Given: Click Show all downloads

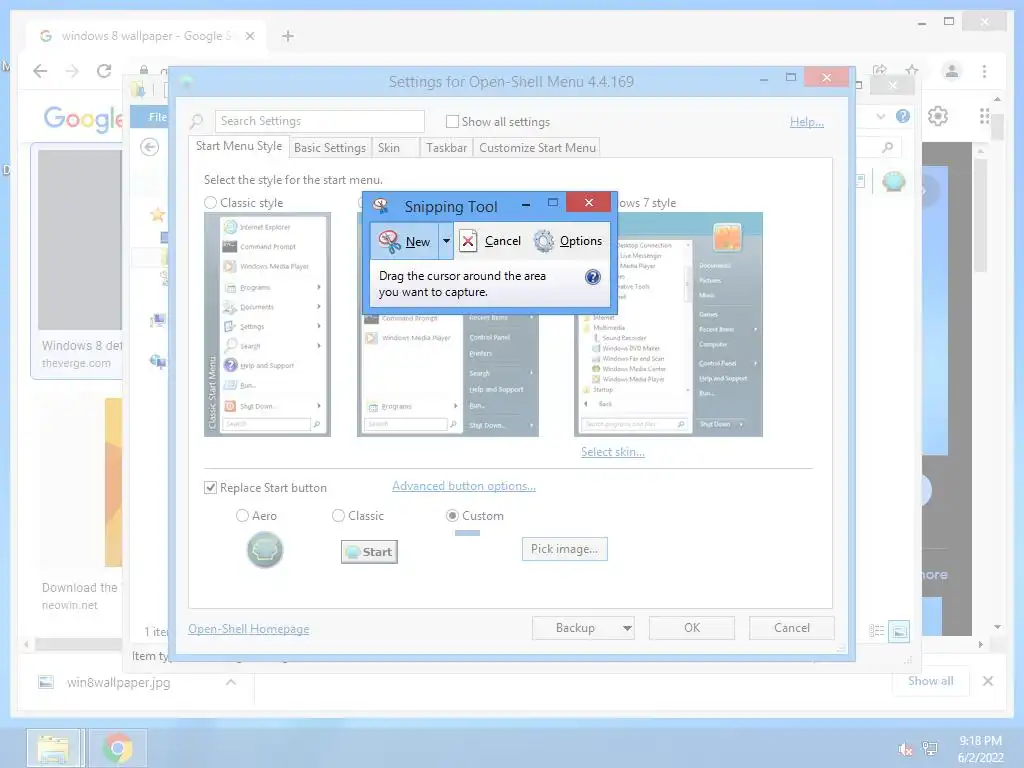Looking at the screenshot, I should pyautogui.click(x=931, y=680).
